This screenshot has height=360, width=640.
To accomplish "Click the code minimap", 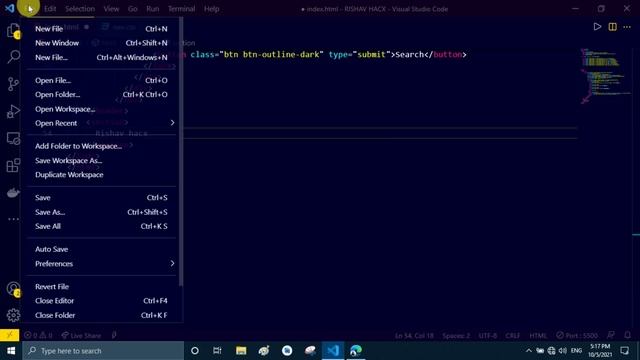I will coord(606,76).
